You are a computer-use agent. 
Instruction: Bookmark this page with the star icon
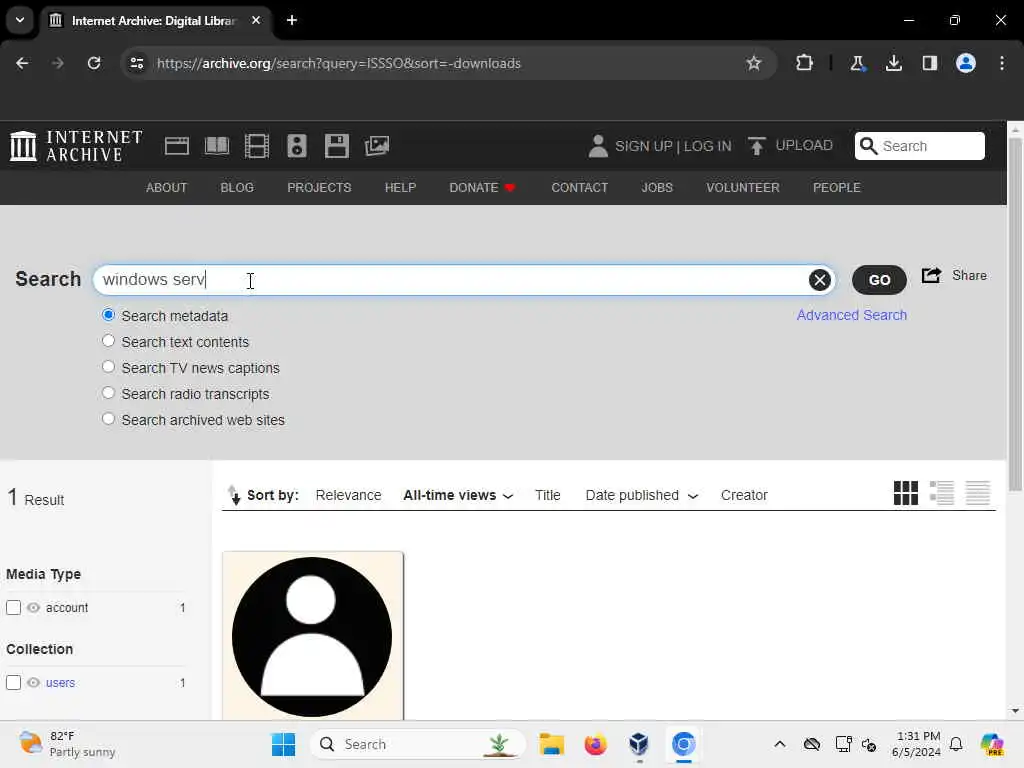pyautogui.click(x=754, y=63)
